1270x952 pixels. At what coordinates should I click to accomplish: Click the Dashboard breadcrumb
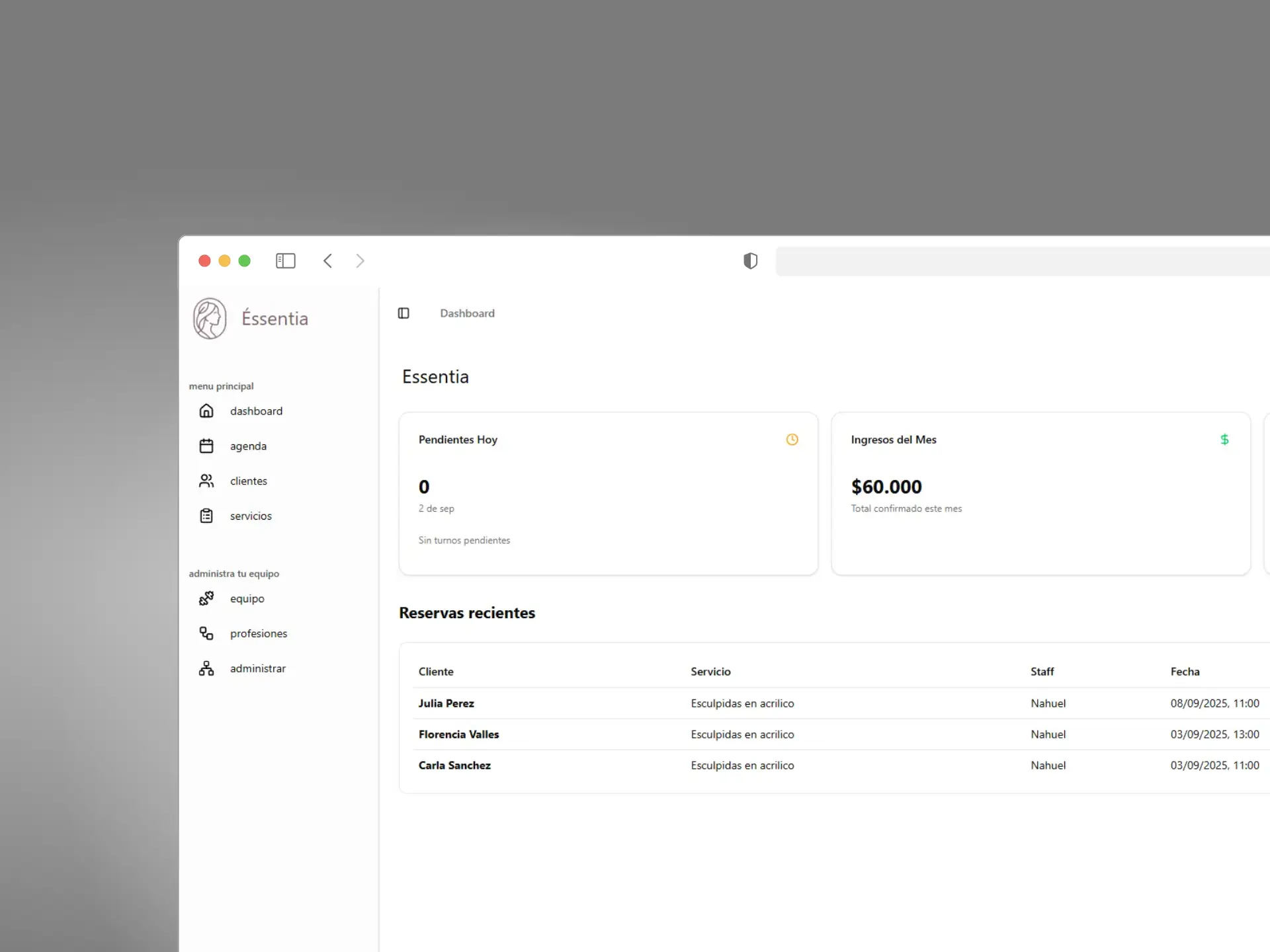coord(467,313)
